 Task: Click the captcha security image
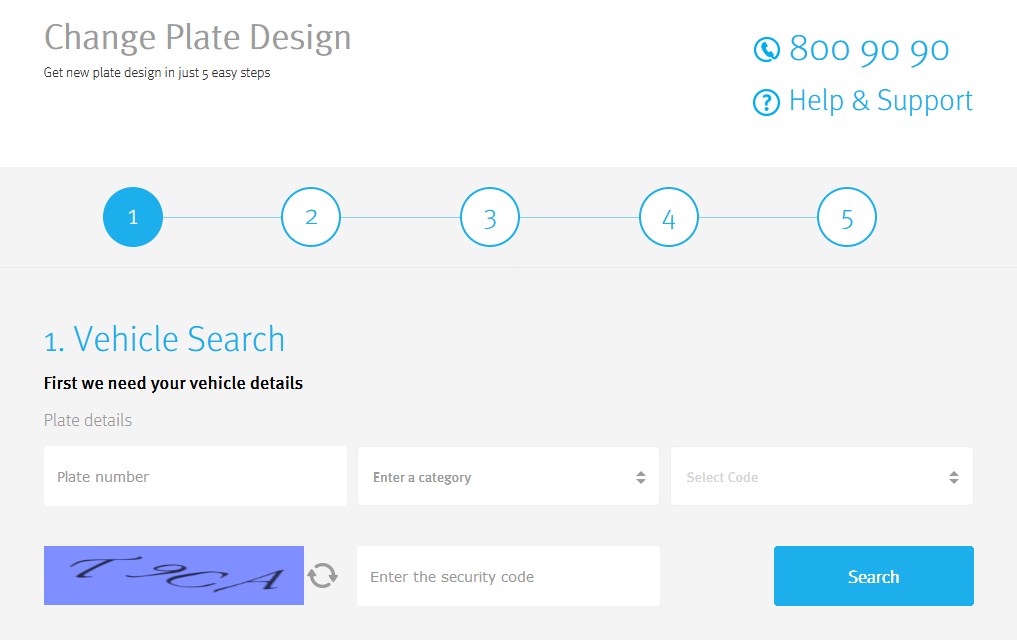point(174,576)
